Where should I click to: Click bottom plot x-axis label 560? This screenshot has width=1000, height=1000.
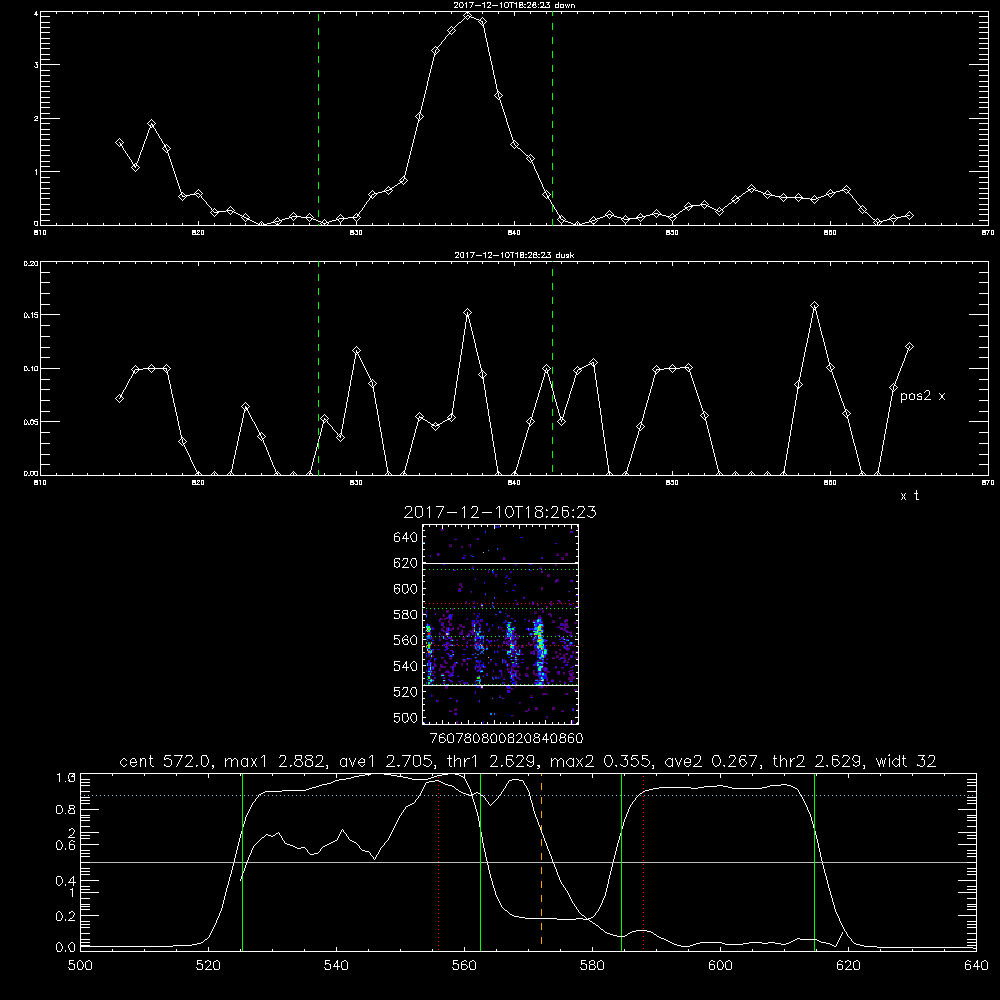pyautogui.click(x=464, y=966)
